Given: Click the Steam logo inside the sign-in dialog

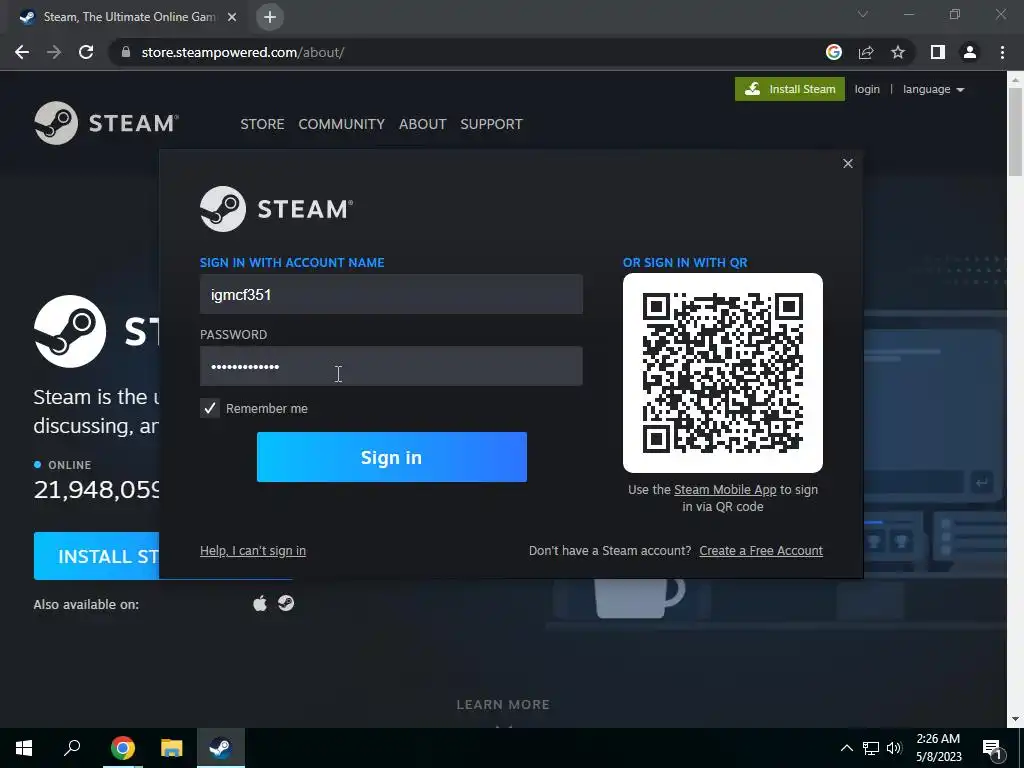Looking at the screenshot, I should tap(276, 209).
